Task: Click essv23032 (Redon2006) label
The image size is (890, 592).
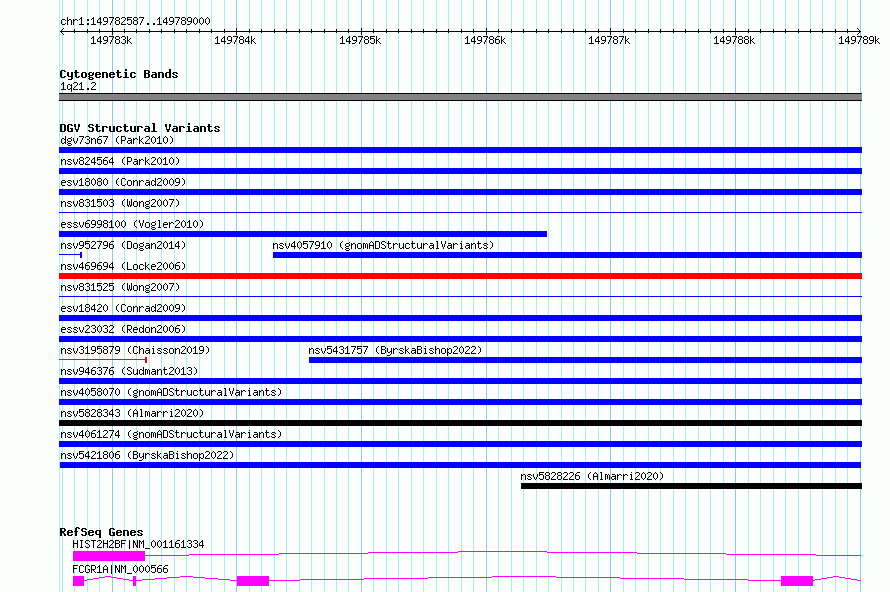Action: pos(123,329)
